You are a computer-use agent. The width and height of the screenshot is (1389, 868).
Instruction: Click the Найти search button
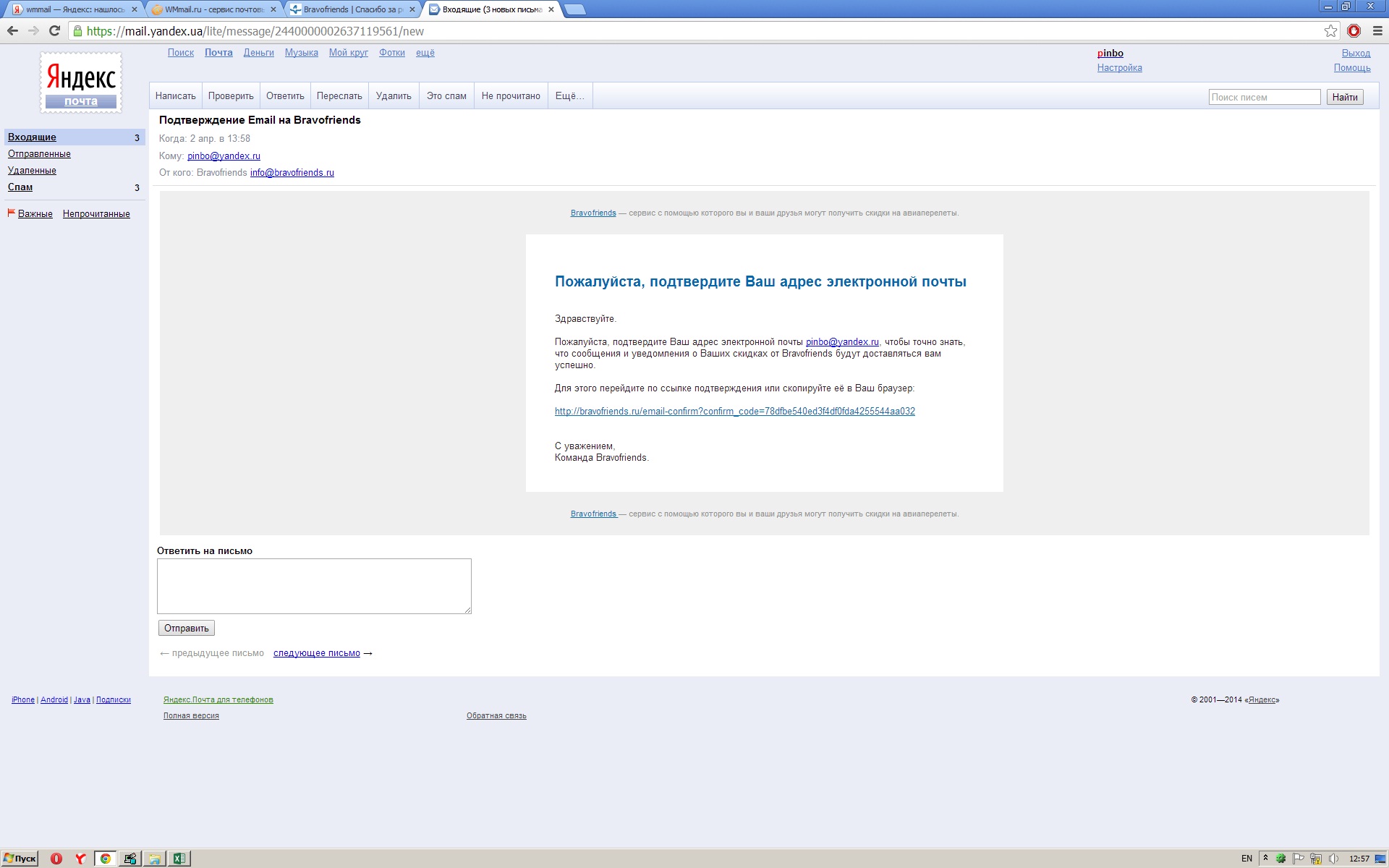click(x=1345, y=97)
